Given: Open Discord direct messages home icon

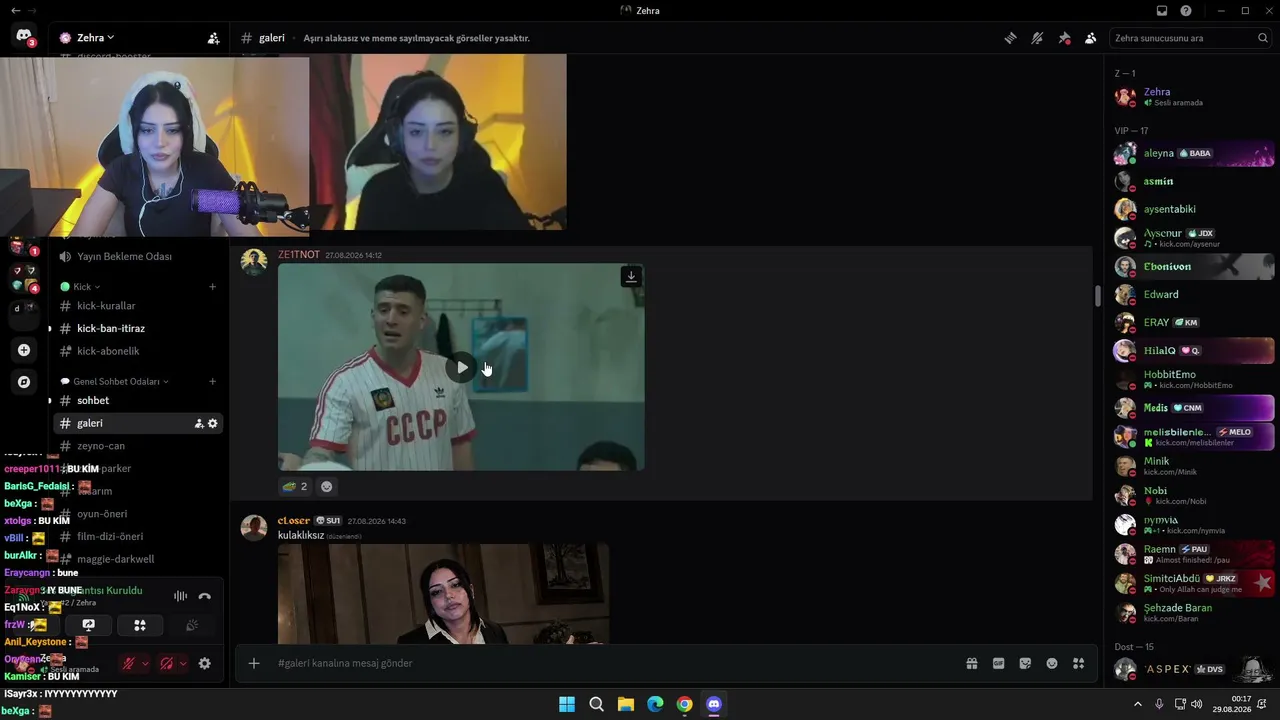Looking at the screenshot, I should click(24, 36).
